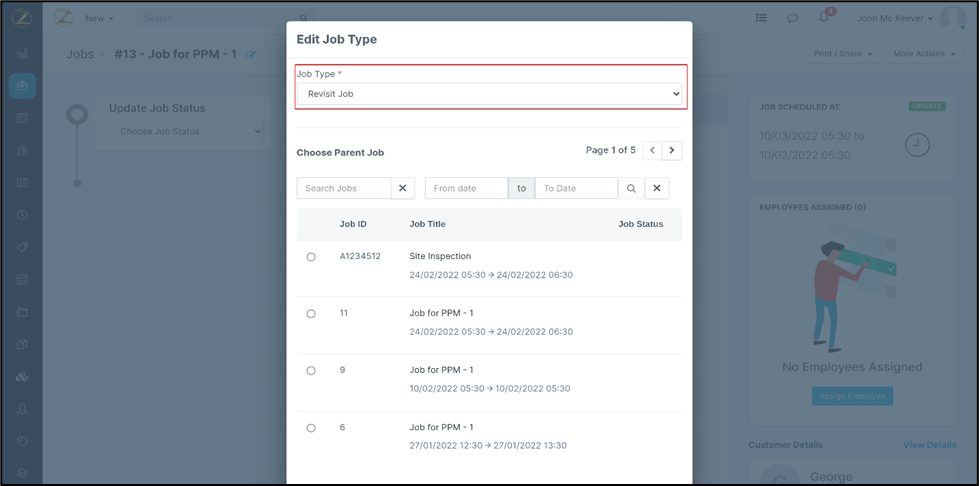This screenshot has width=979, height=486.
Task: Open the View Details link
Action: [929, 445]
